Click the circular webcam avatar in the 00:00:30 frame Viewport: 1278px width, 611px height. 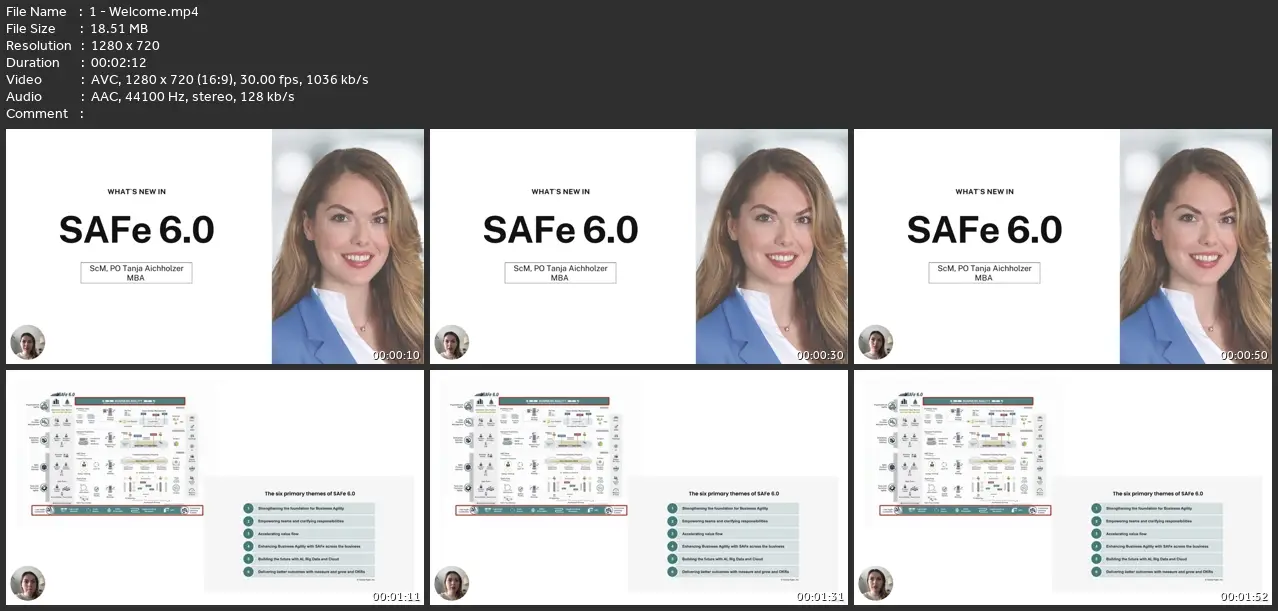452,343
